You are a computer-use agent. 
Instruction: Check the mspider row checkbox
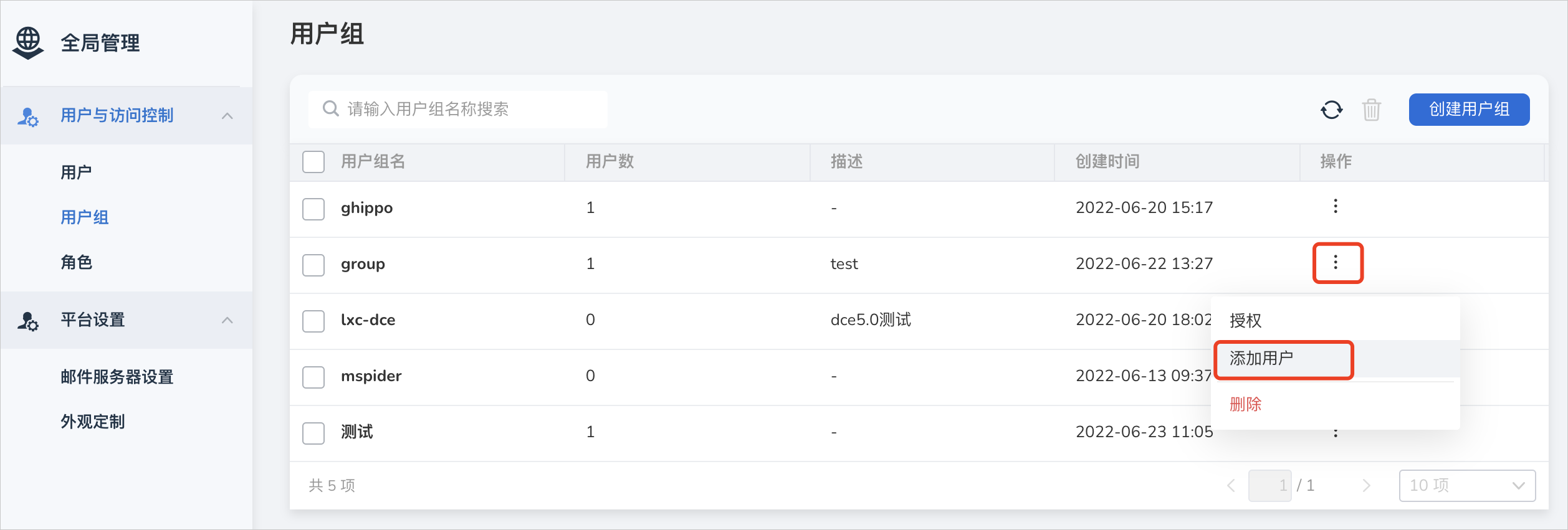click(x=313, y=377)
